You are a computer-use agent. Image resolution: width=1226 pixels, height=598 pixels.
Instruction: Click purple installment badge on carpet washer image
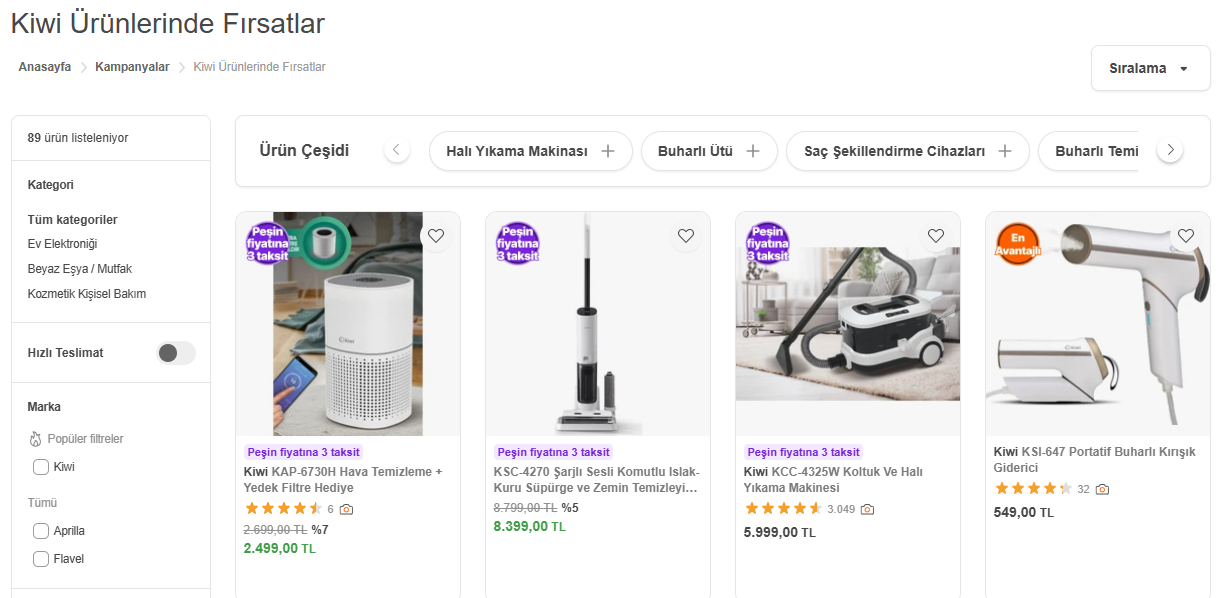(x=768, y=243)
